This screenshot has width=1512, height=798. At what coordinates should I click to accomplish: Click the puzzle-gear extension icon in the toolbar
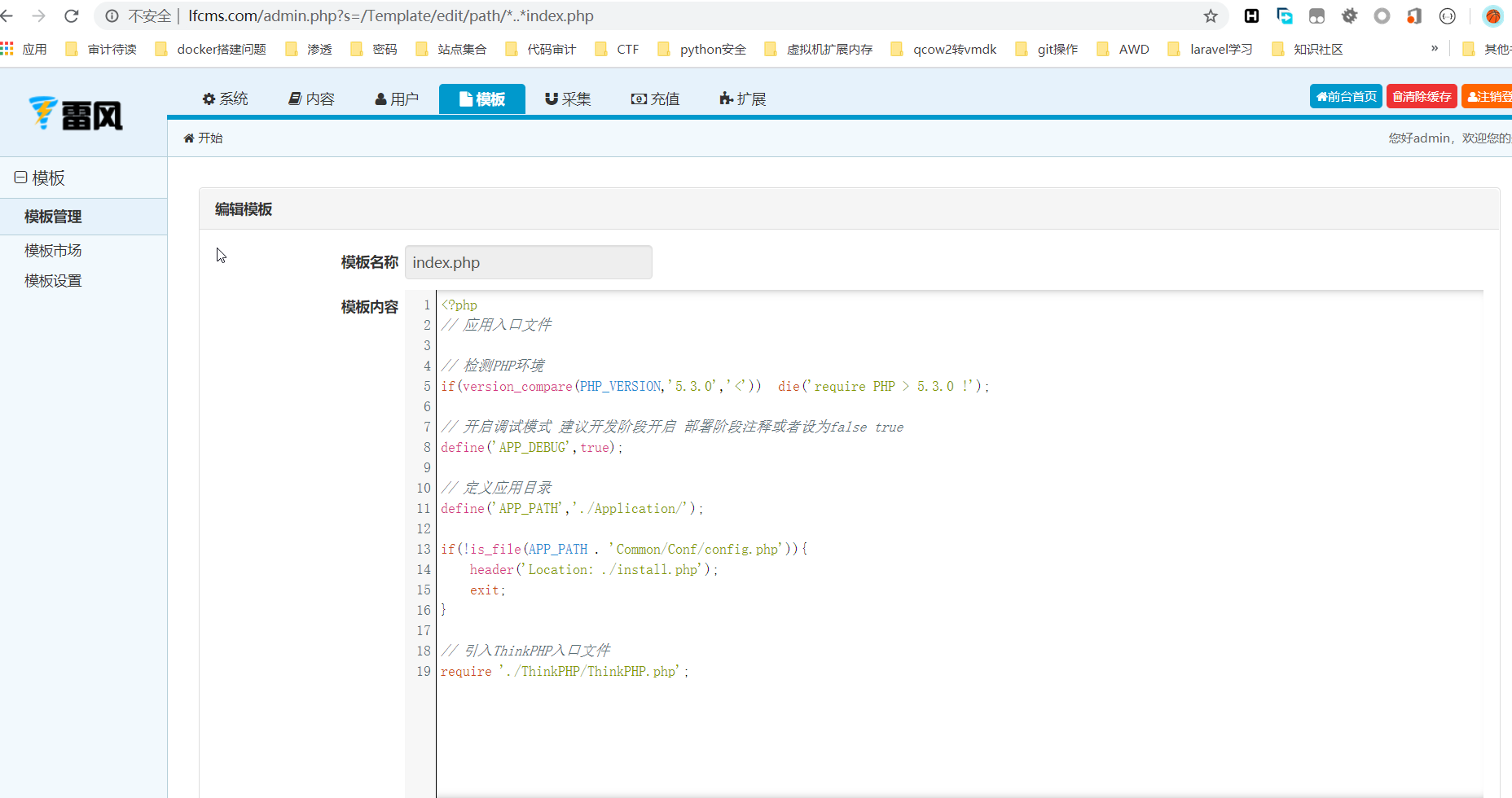pyautogui.click(x=1349, y=16)
